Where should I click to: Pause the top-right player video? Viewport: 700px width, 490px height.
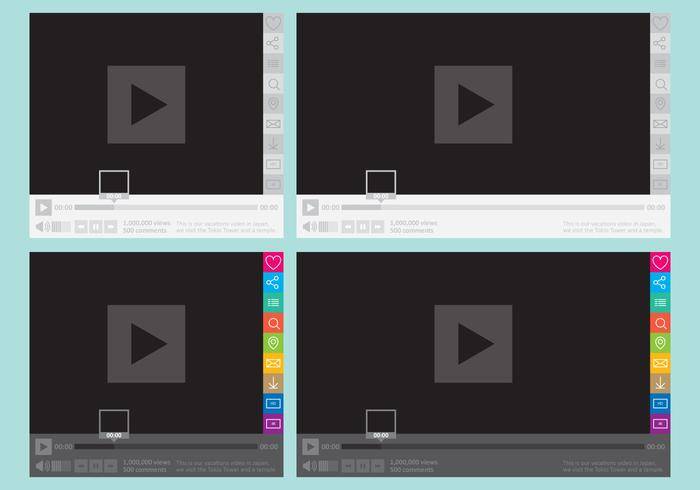tap(362, 227)
